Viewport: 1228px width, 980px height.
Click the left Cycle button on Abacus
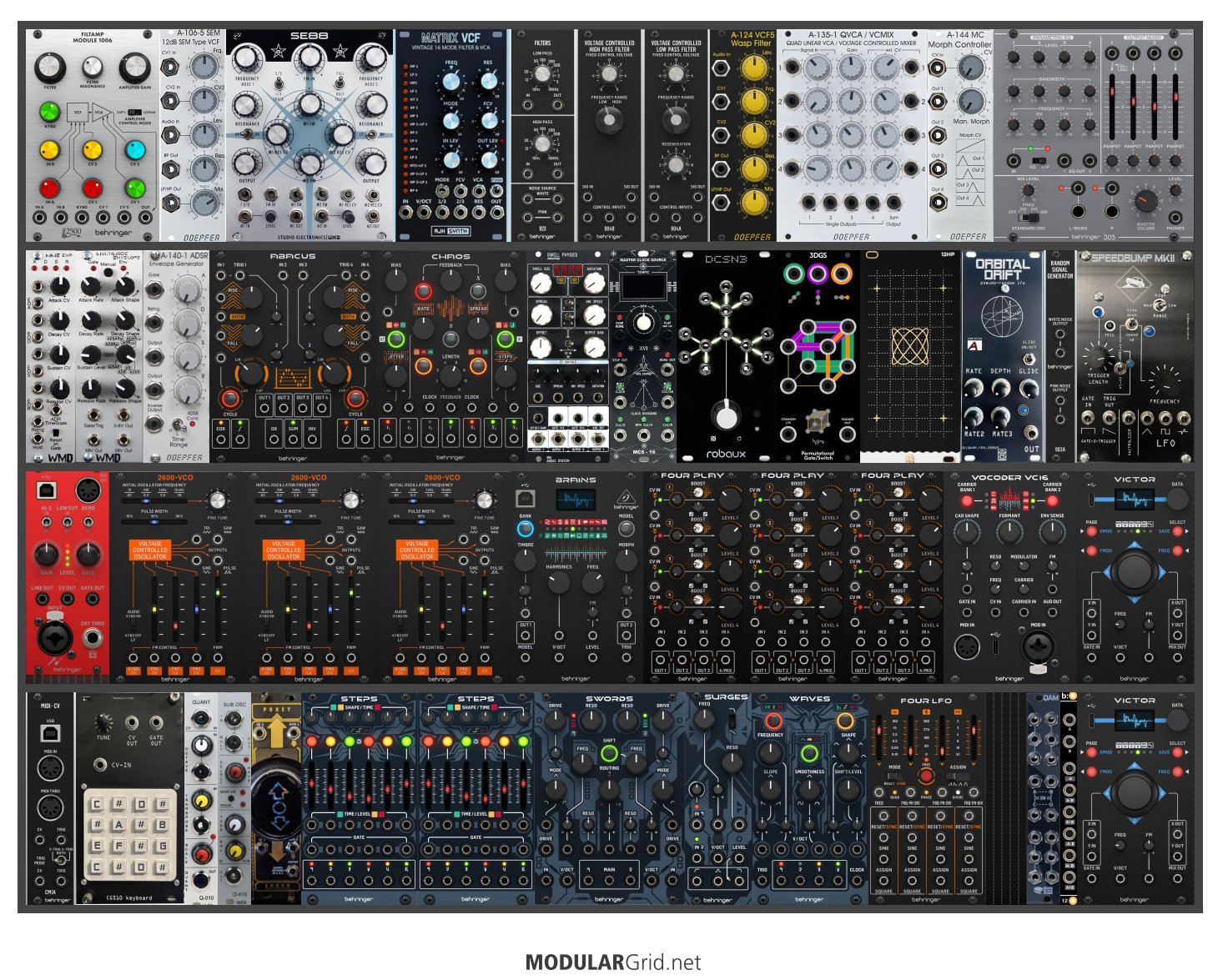229,398
